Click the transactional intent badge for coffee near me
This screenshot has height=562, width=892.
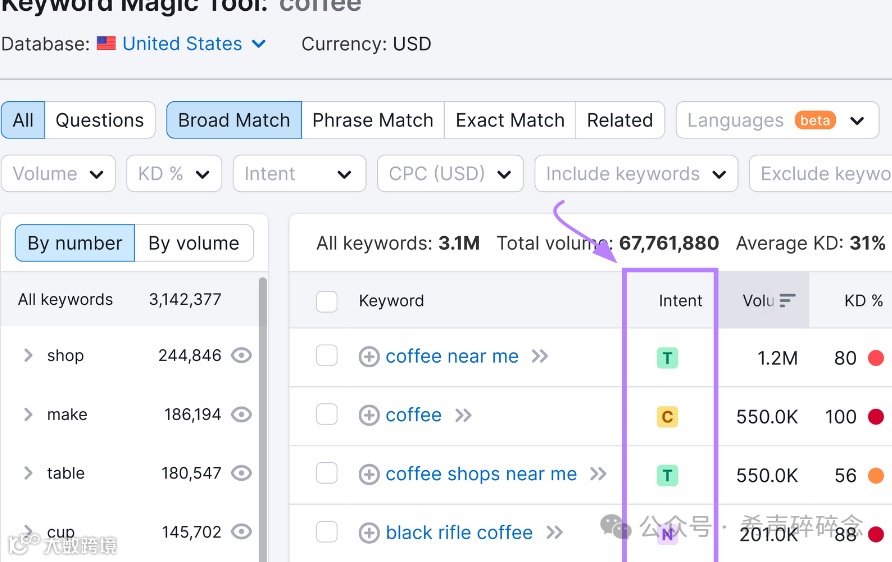[667, 357]
